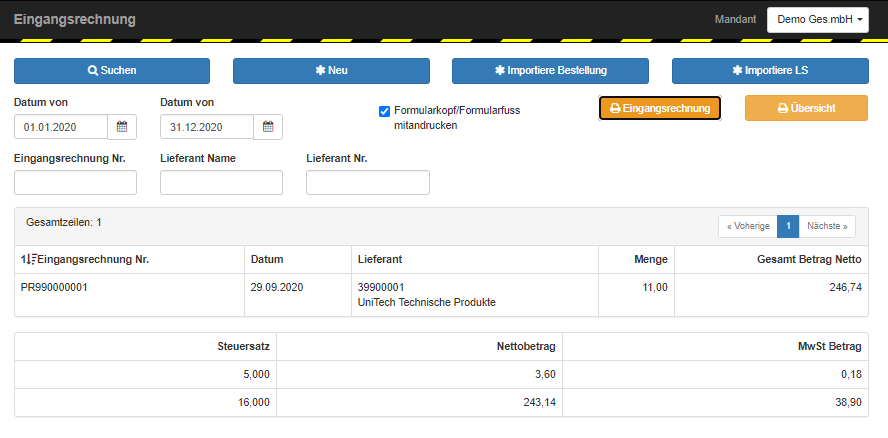Click VAT amount 38,90

tap(849, 402)
